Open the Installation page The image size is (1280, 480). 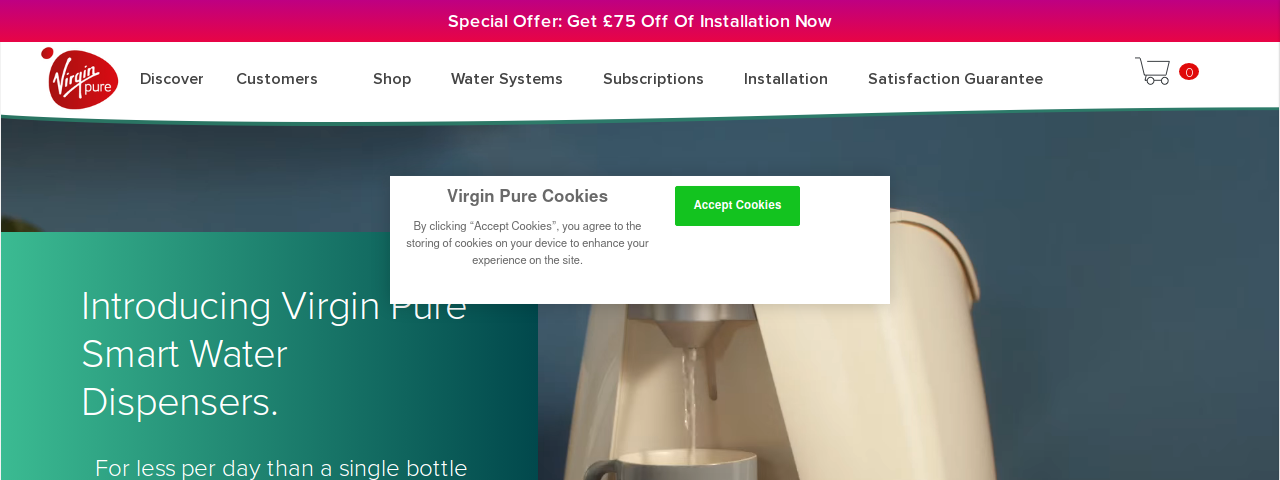786,79
